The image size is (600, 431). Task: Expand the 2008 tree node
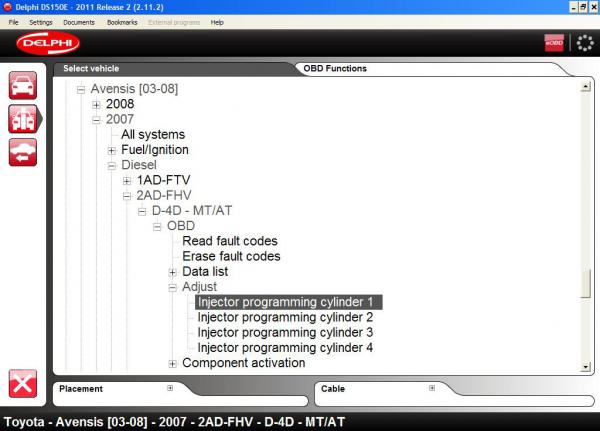point(96,104)
